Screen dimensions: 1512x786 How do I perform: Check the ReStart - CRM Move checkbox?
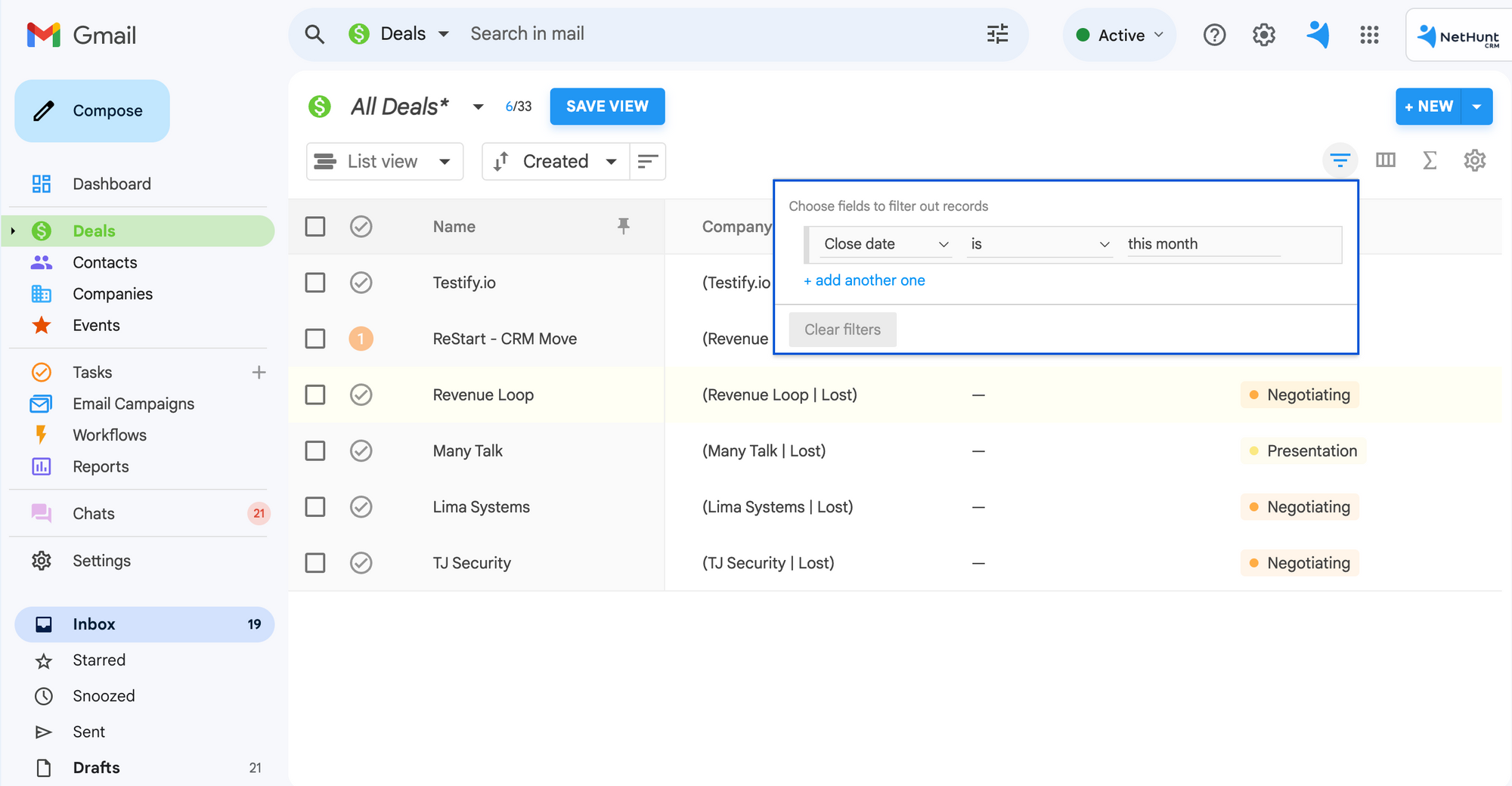[x=315, y=339]
